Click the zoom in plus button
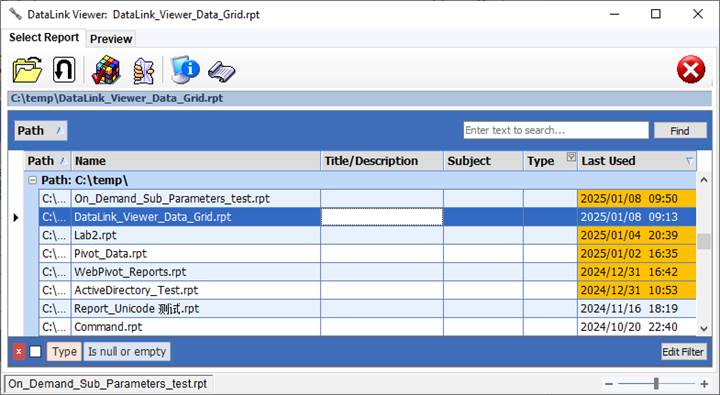 pos(704,384)
